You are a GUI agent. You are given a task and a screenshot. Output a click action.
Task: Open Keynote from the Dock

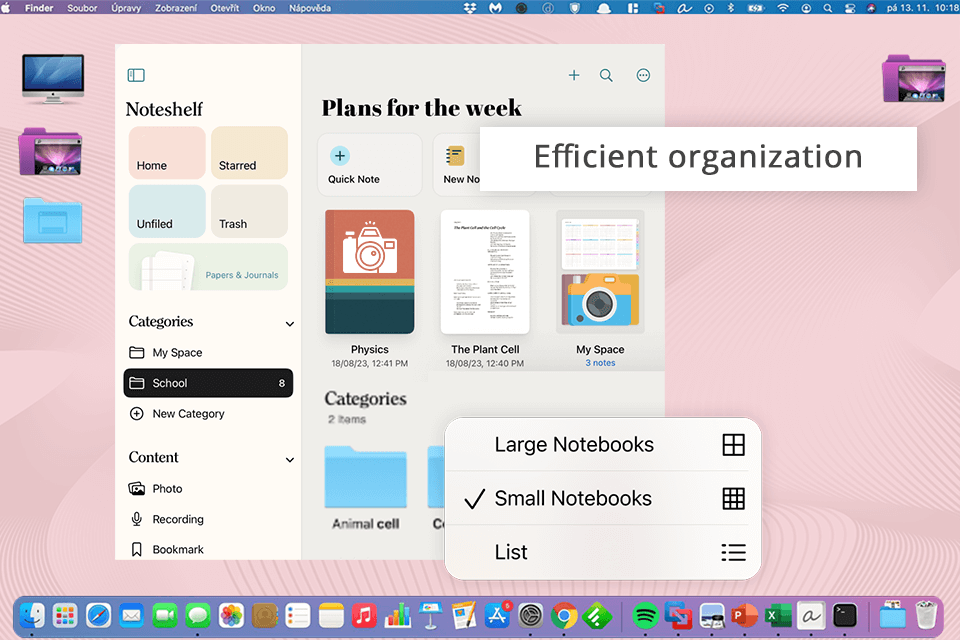[x=430, y=616]
